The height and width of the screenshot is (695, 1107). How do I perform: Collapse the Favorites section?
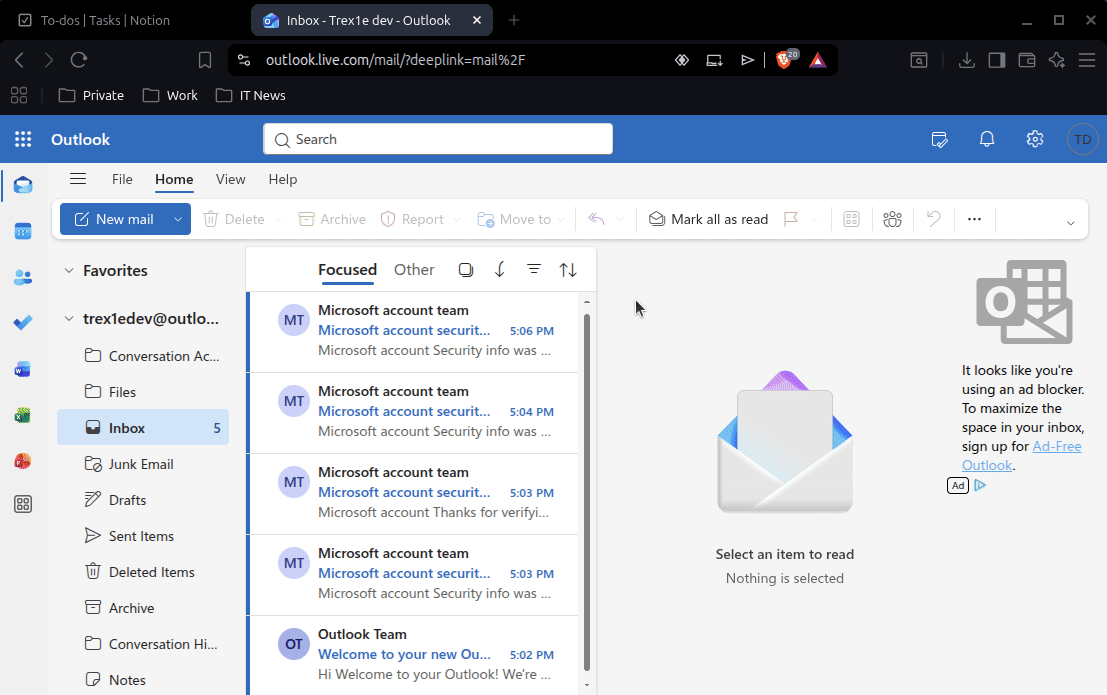tap(68, 271)
